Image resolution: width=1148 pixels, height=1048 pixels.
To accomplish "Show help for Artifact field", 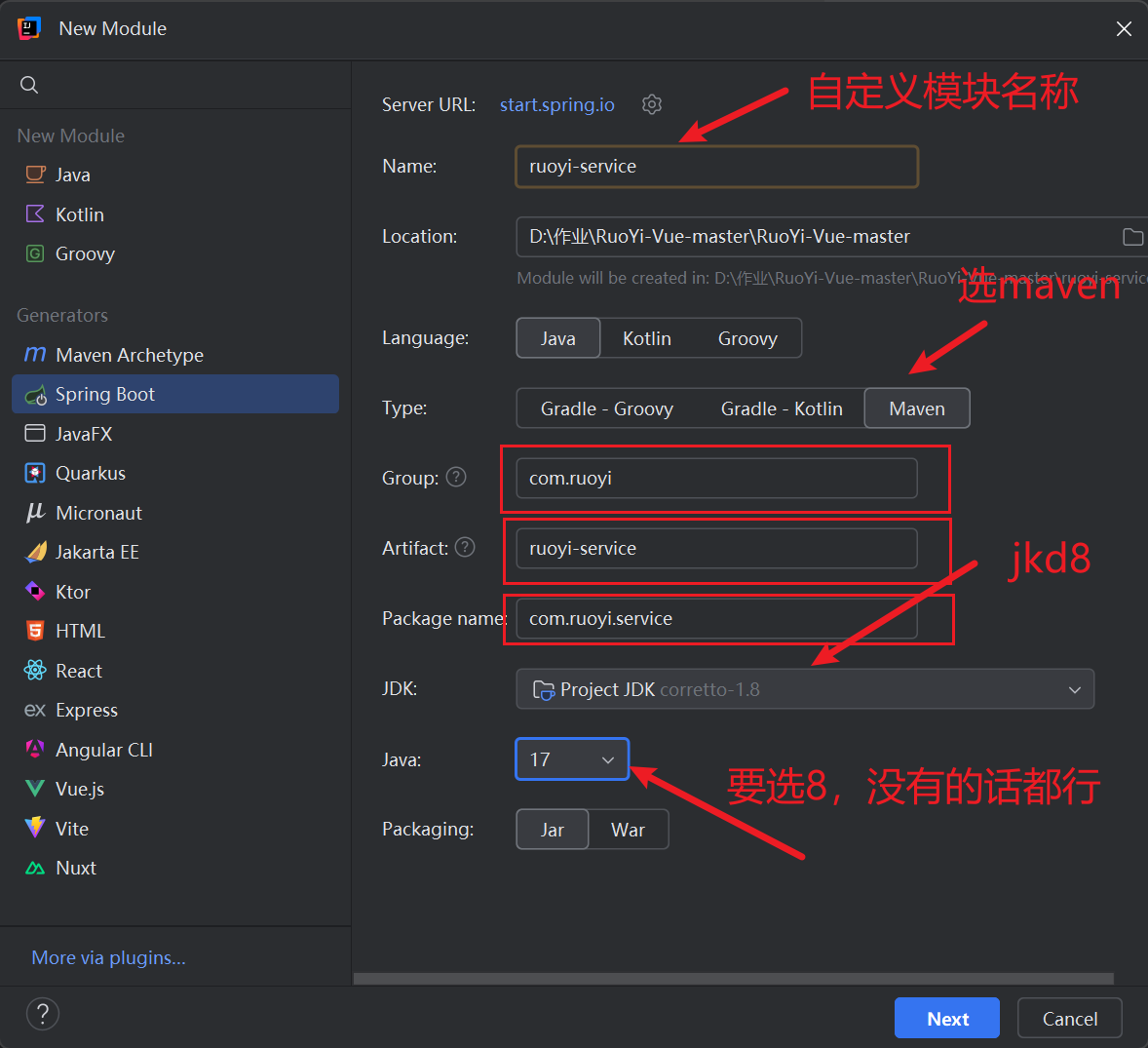I will [x=465, y=548].
